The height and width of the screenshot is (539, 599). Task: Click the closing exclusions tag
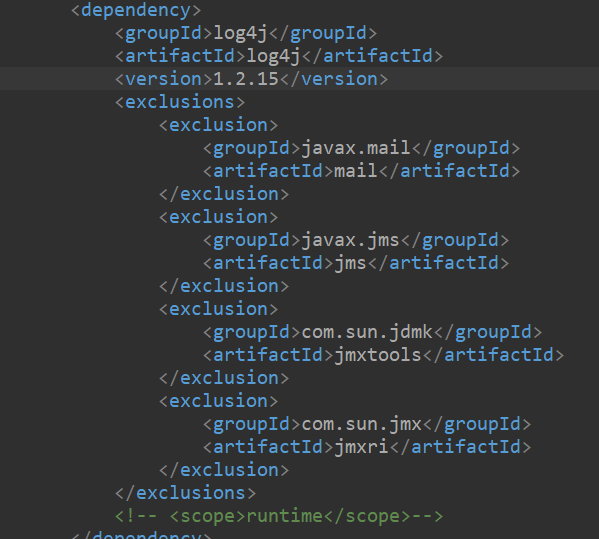pos(186,493)
